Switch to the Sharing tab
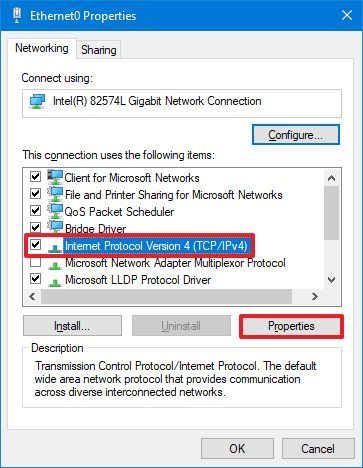Screen dimensions: 363x468 tap(99, 50)
